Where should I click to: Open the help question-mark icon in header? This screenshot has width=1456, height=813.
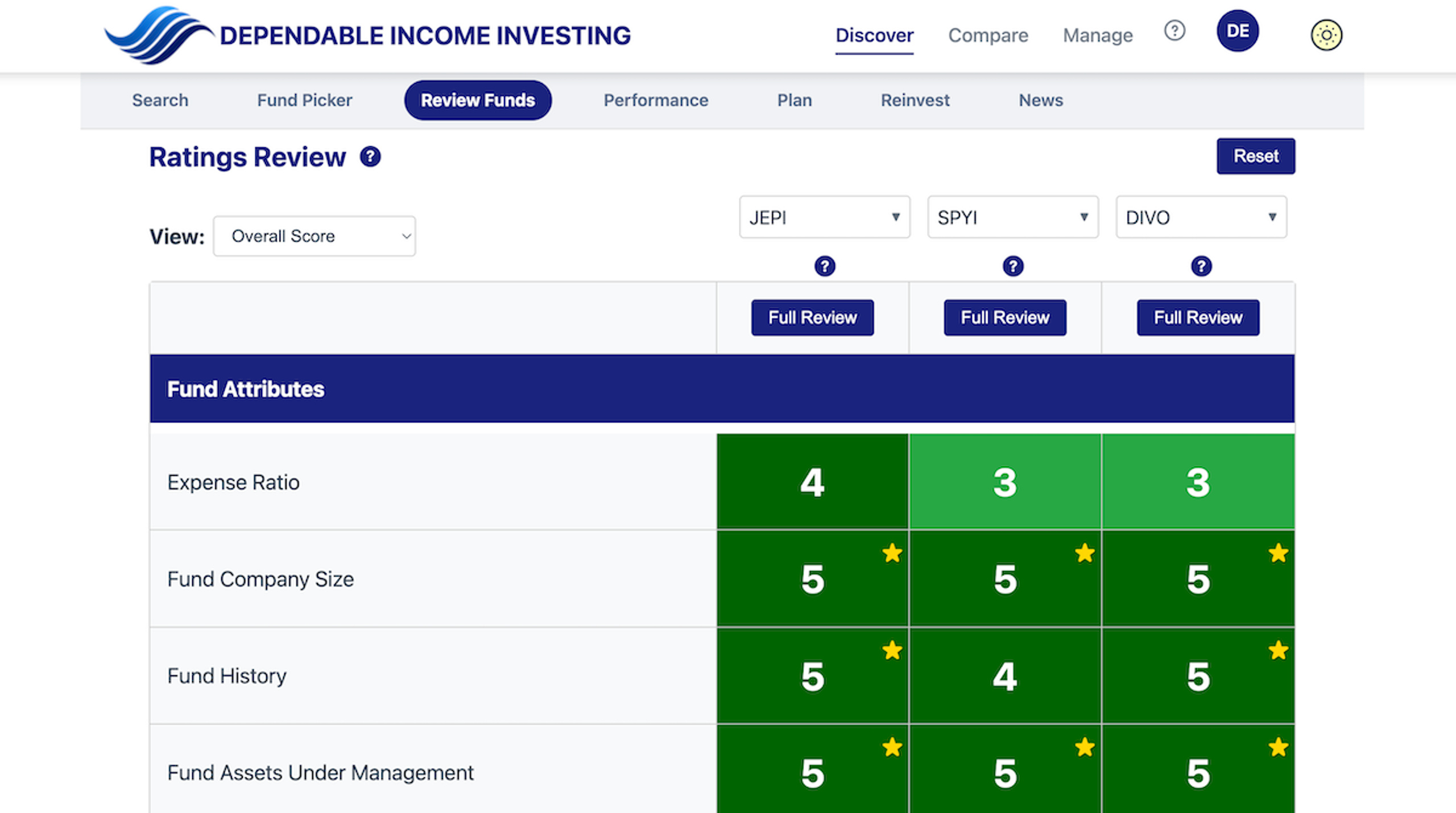pyautogui.click(x=1174, y=30)
